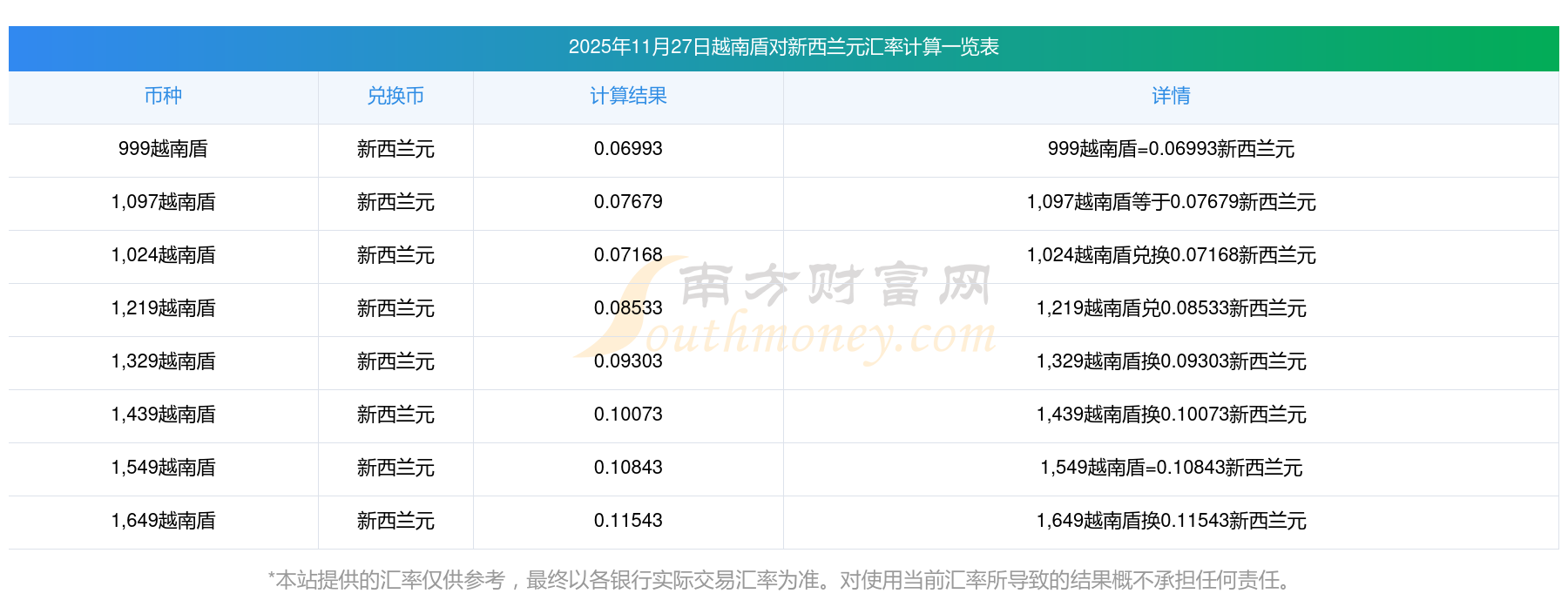Click result value 0.07679
1568x607 pixels.
(628, 202)
